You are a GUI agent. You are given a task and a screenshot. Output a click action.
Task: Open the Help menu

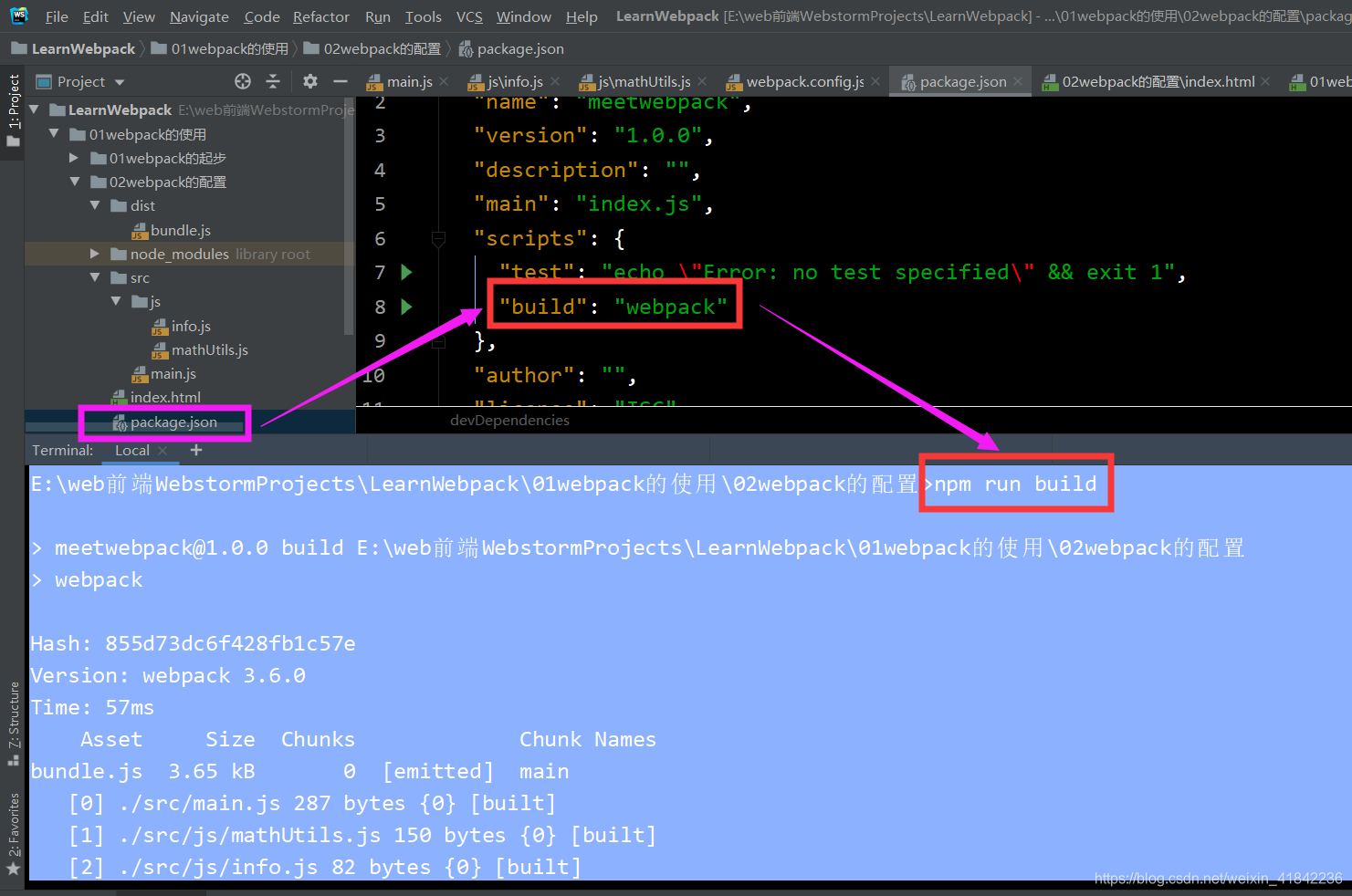(582, 16)
